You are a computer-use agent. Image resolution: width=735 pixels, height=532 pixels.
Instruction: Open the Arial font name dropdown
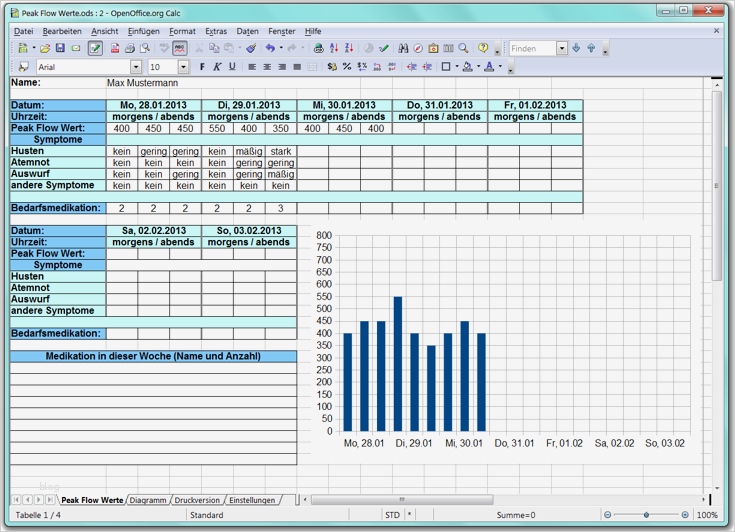tap(138, 67)
